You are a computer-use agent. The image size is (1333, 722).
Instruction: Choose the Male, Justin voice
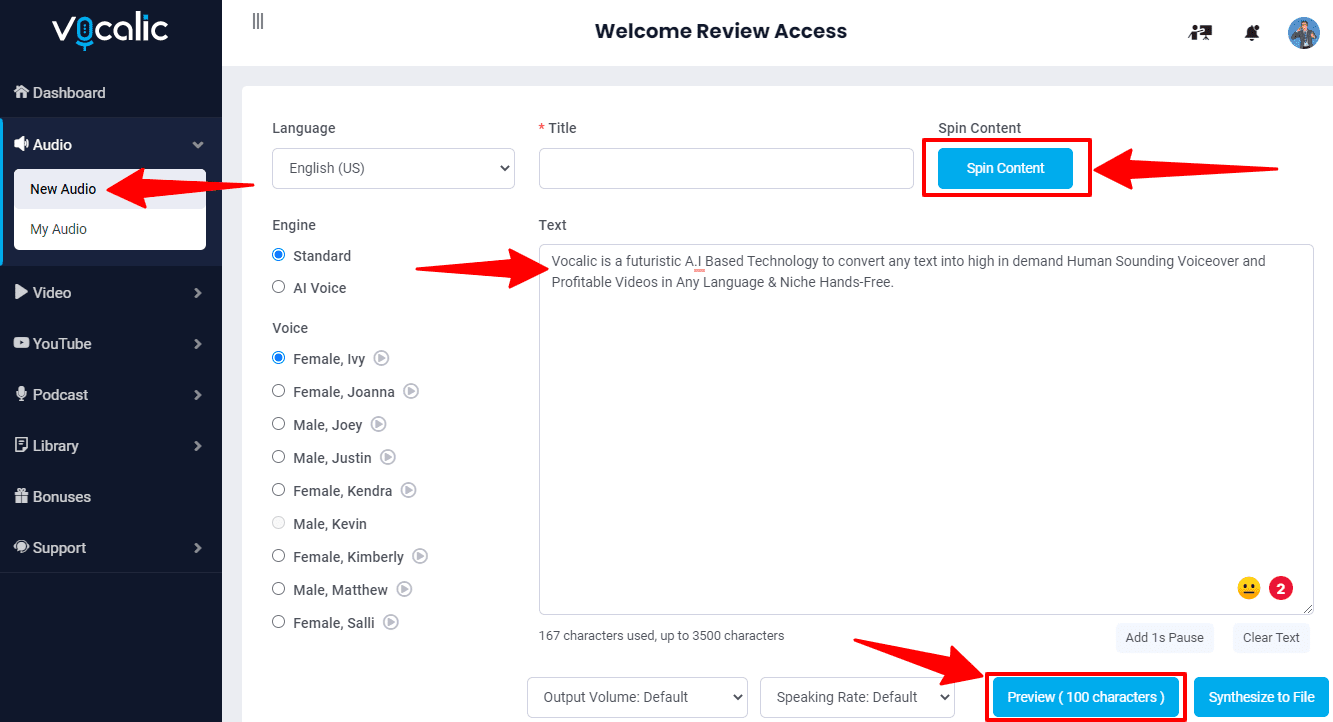point(279,457)
